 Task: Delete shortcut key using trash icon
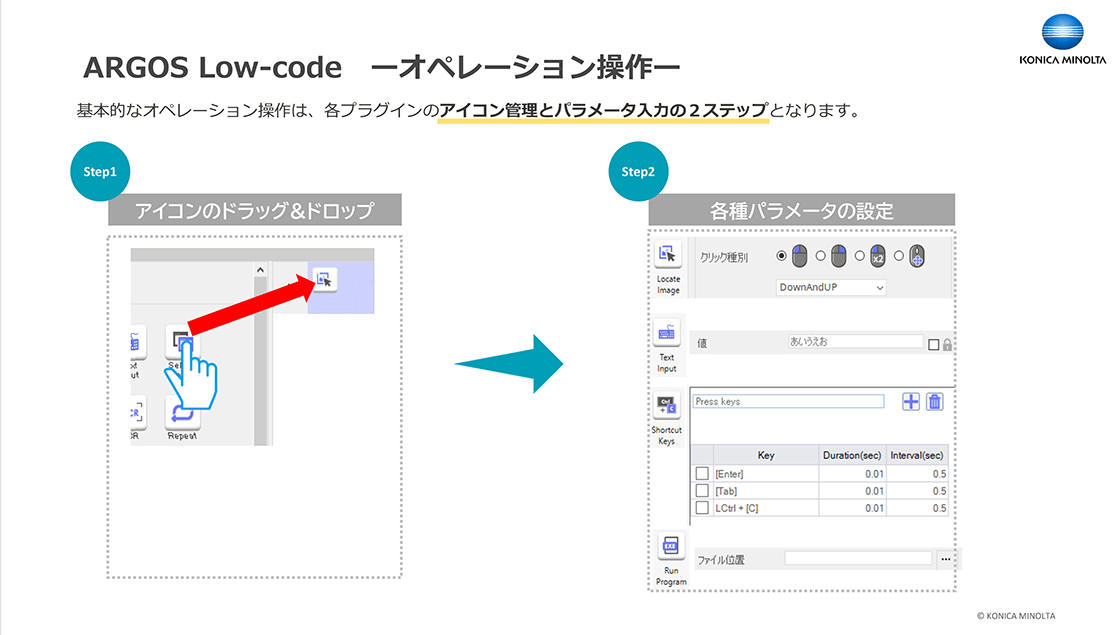934,402
